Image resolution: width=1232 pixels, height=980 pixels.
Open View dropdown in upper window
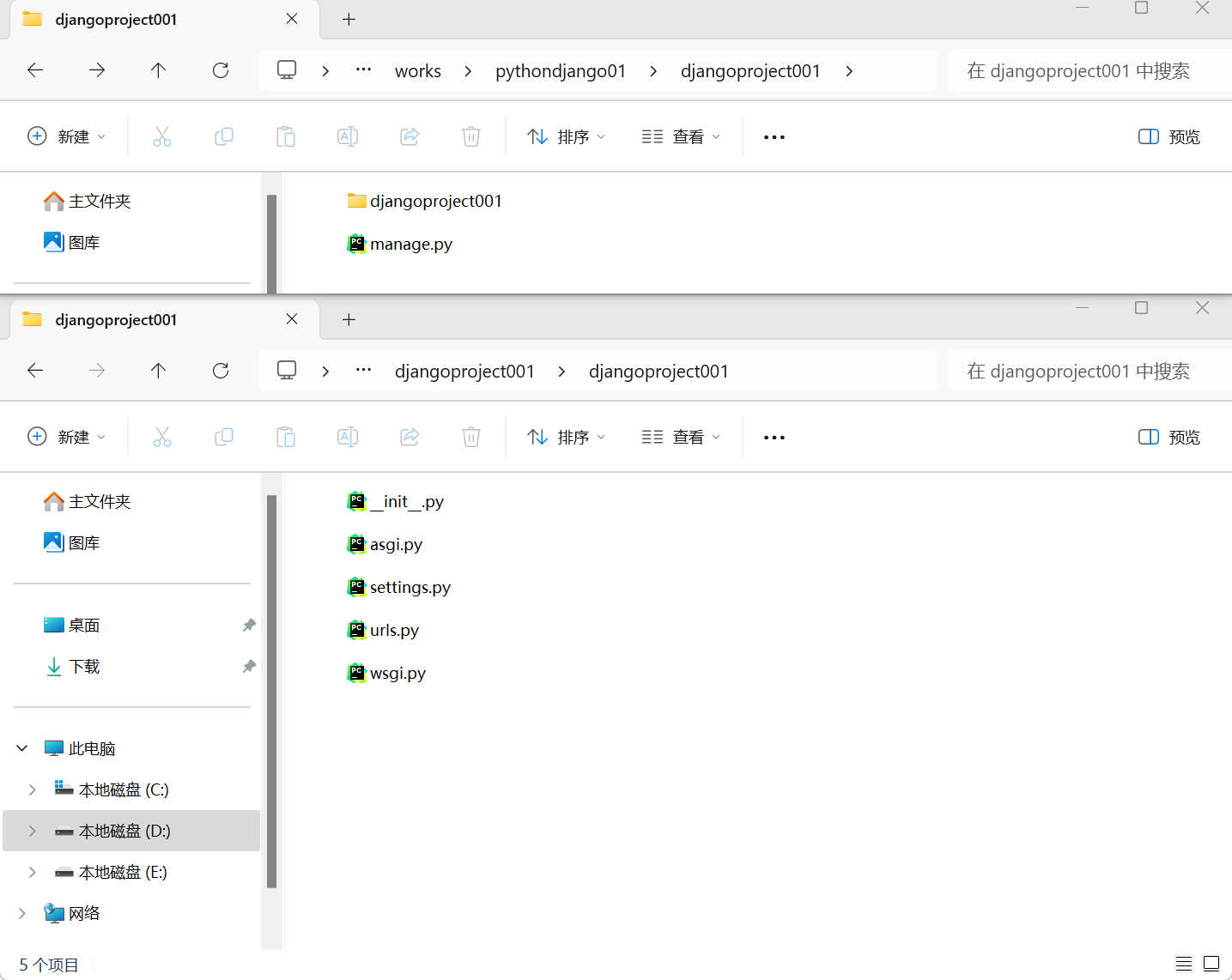pos(681,137)
